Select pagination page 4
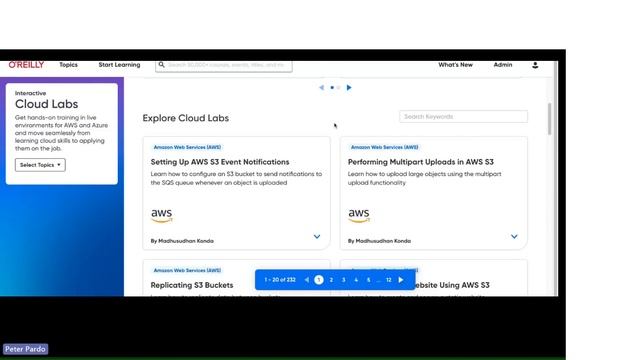Viewport: 640px width, 360px height. 356,280
